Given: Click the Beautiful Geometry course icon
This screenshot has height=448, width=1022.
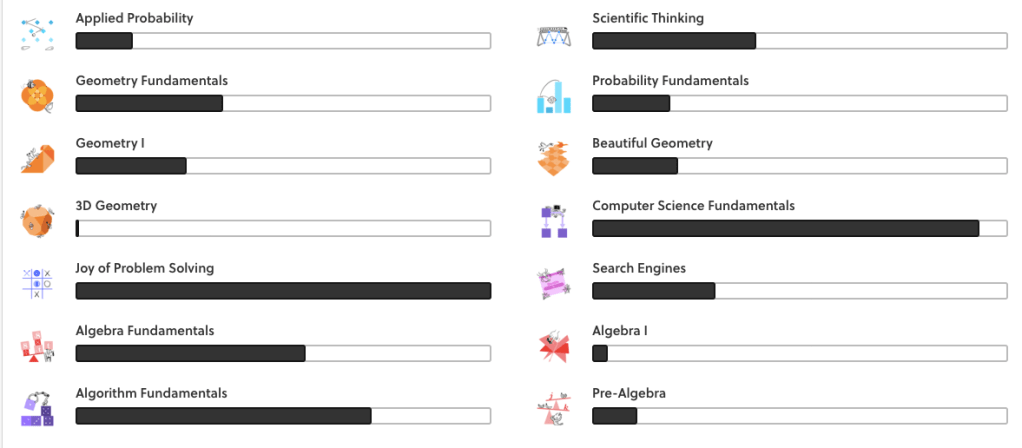Looking at the screenshot, I should click(553, 158).
